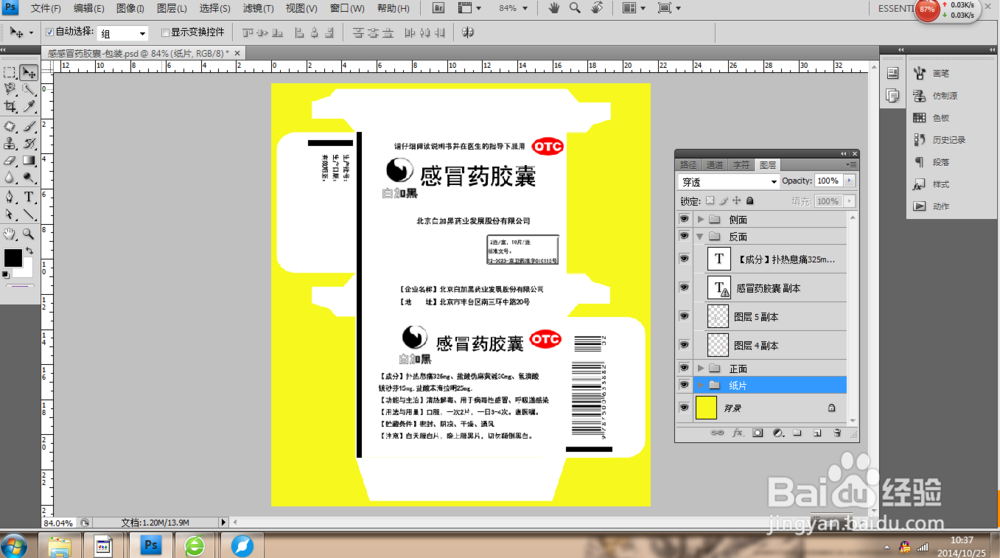The height and width of the screenshot is (558, 1000).
Task: Toggle the 自动选择 checkbox
Action: 50,32
